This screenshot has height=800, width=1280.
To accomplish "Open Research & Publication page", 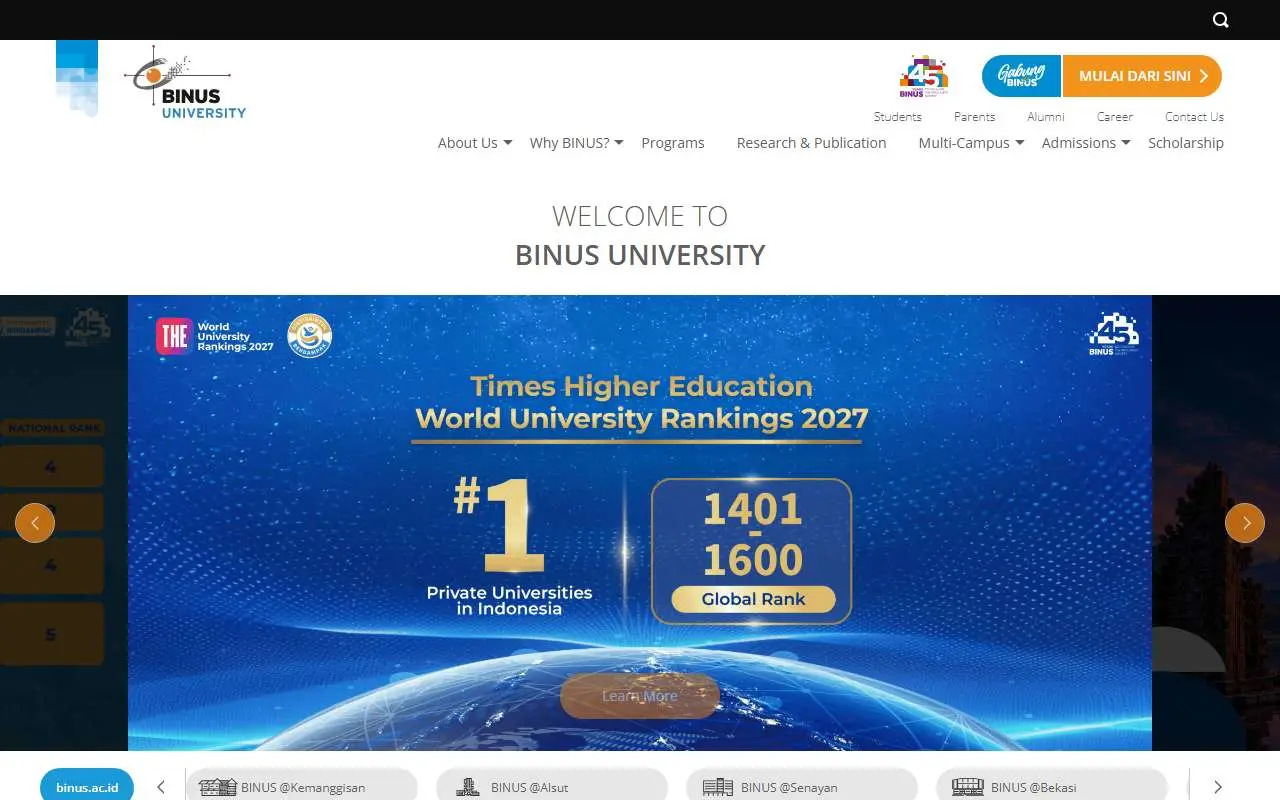I will [812, 143].
